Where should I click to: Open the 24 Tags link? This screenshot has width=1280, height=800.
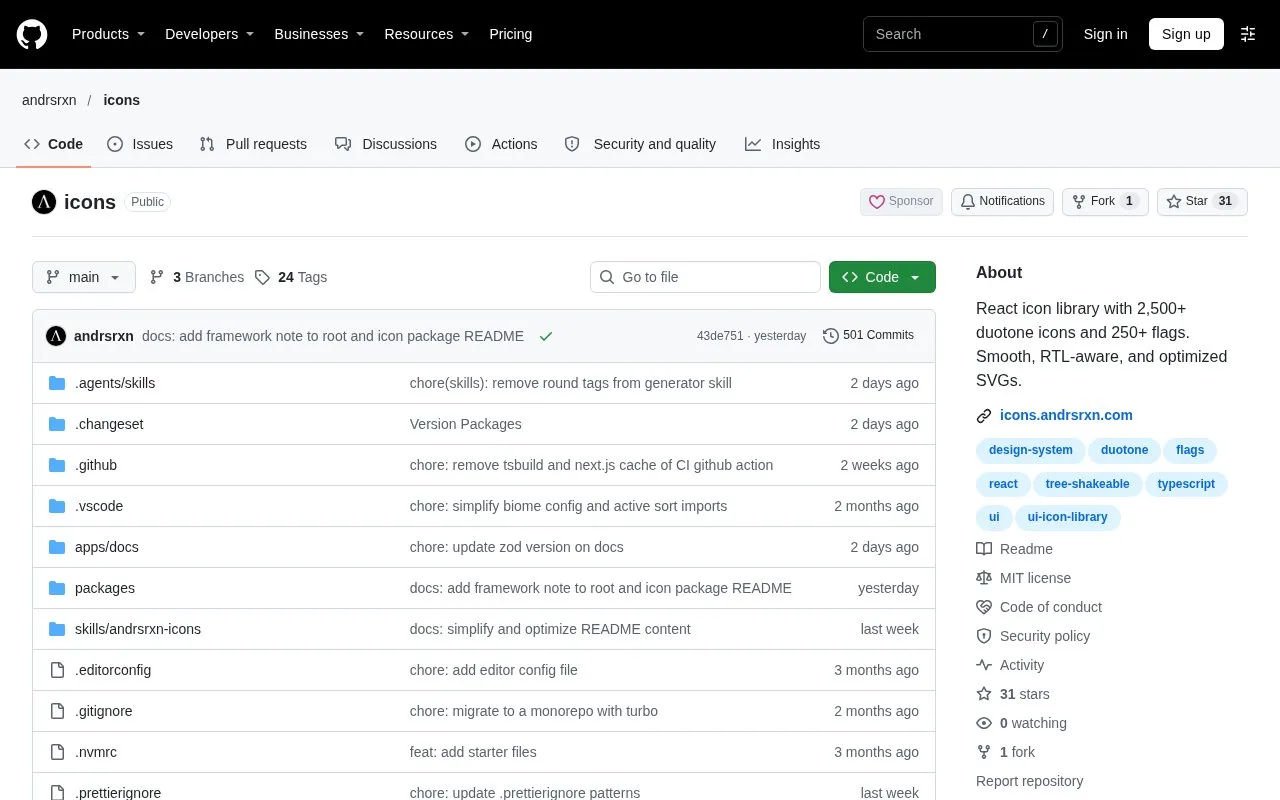coord(291,277)
